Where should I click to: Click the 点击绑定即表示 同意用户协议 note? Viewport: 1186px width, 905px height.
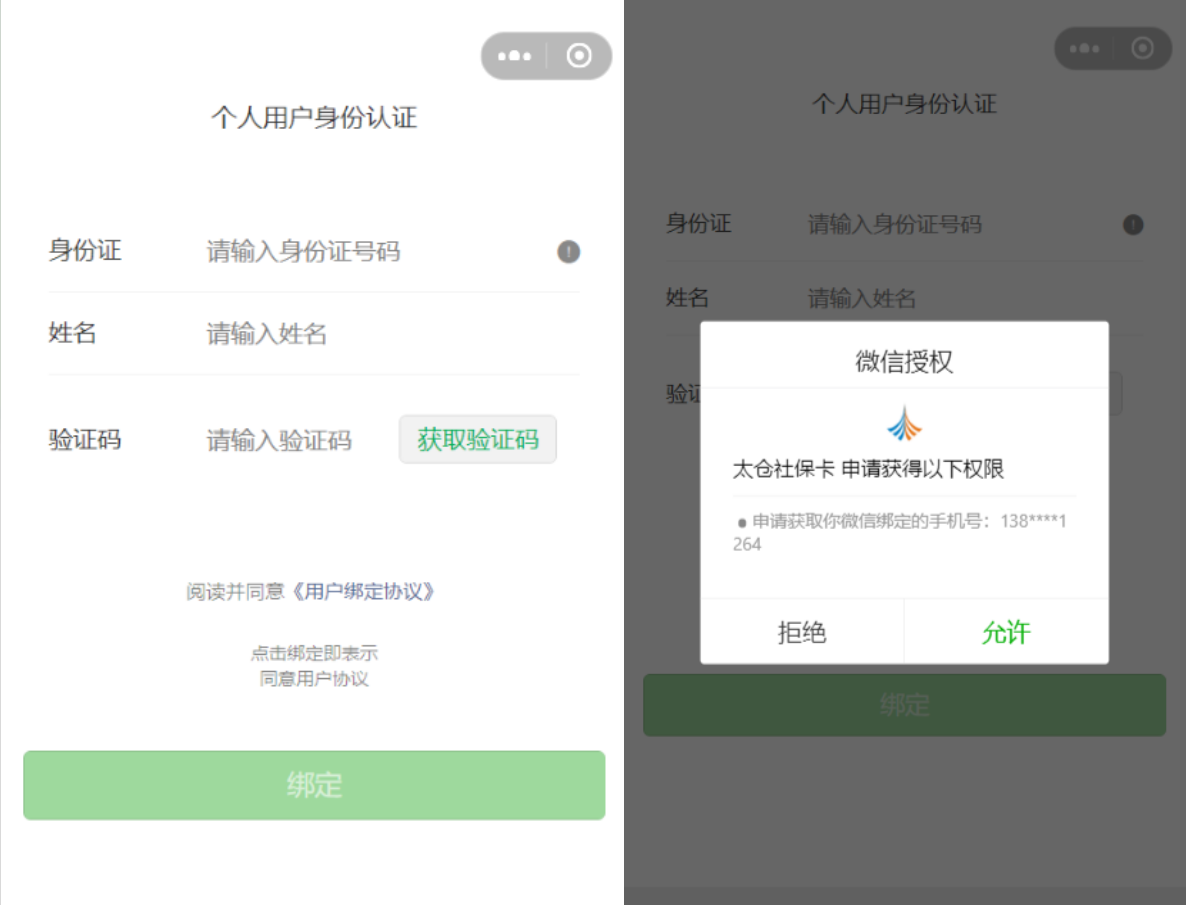[x=314, y=666]
